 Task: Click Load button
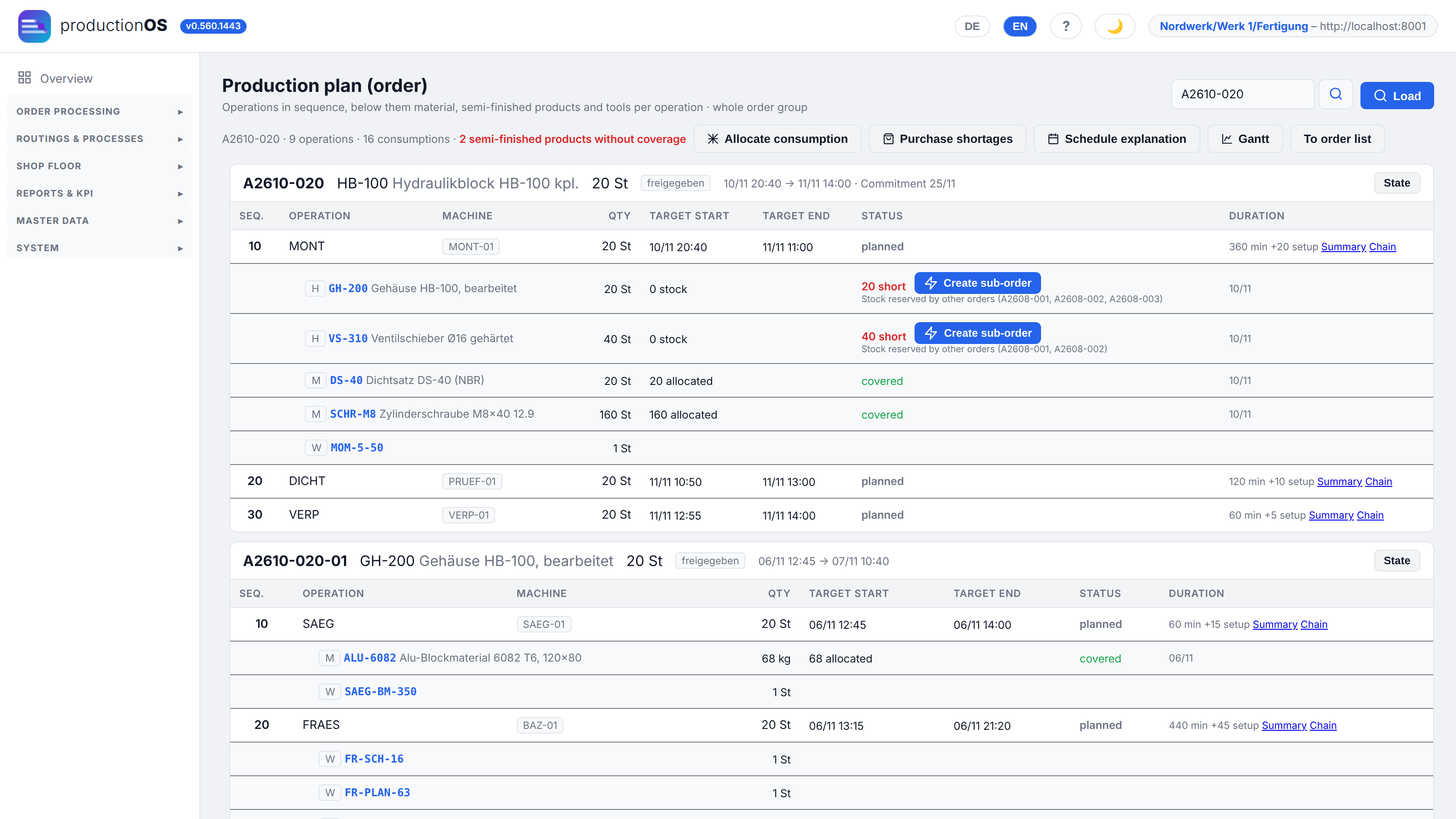coord(1397,96)
